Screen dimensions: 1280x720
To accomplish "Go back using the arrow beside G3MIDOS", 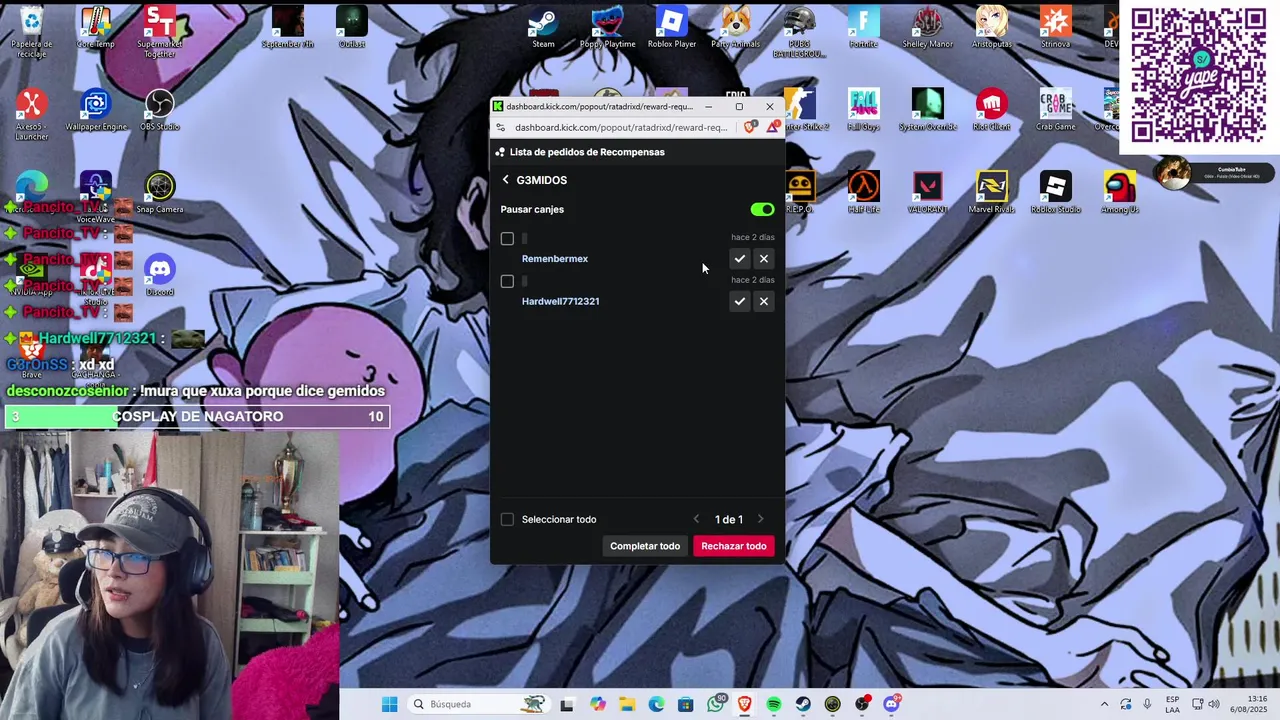I will (506, 180).
